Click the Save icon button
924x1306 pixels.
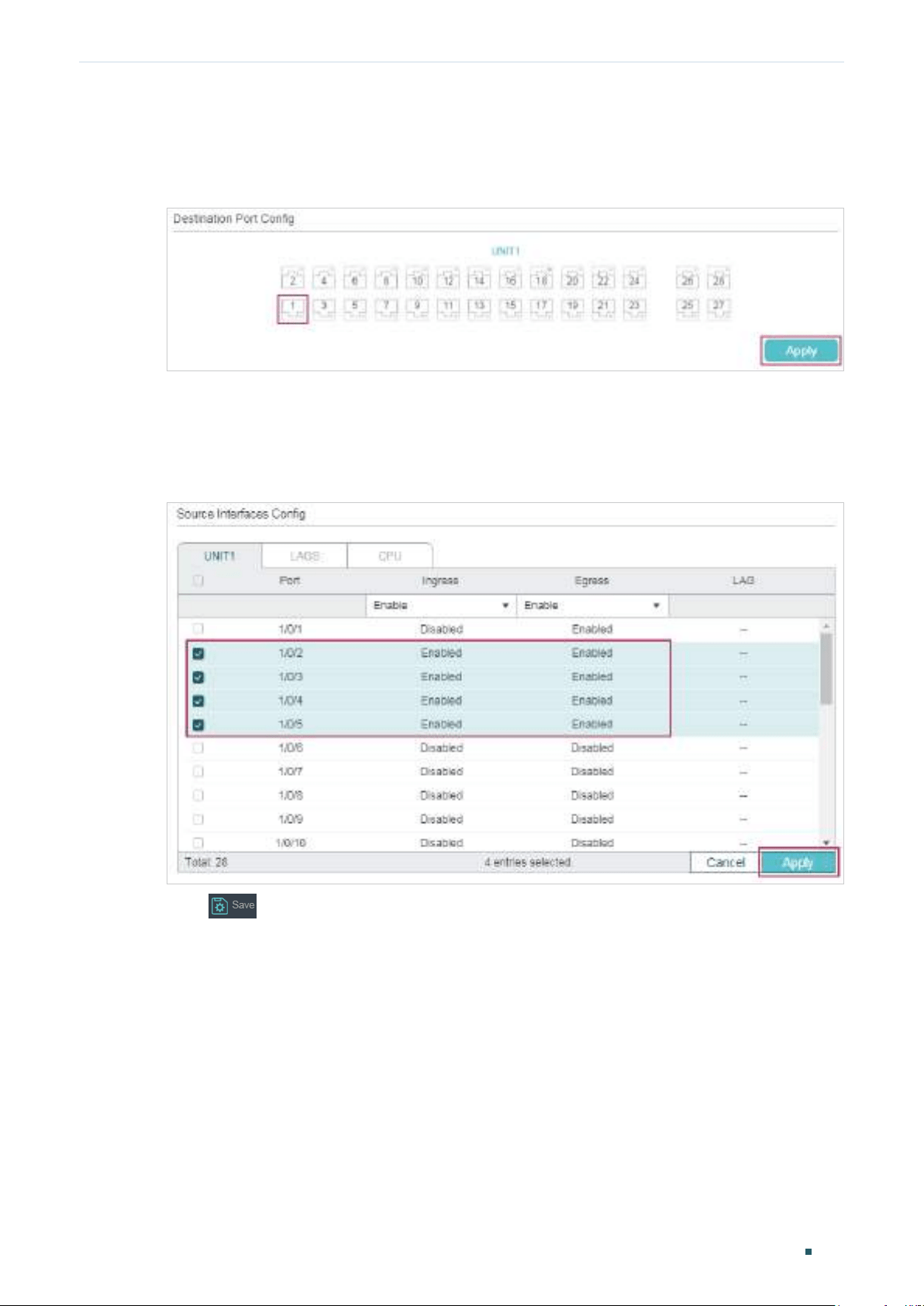tap(233, 905)
